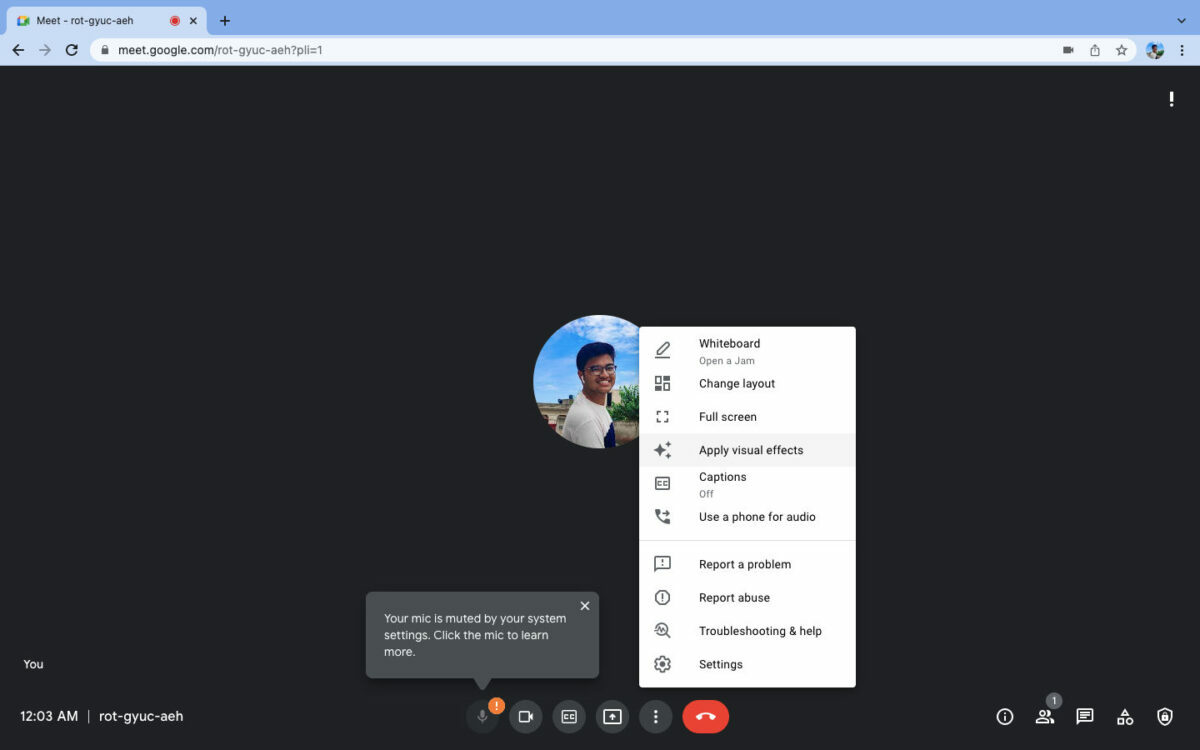Open the Activities panel
The image size is (1200, 750).
click(1124, 716)
